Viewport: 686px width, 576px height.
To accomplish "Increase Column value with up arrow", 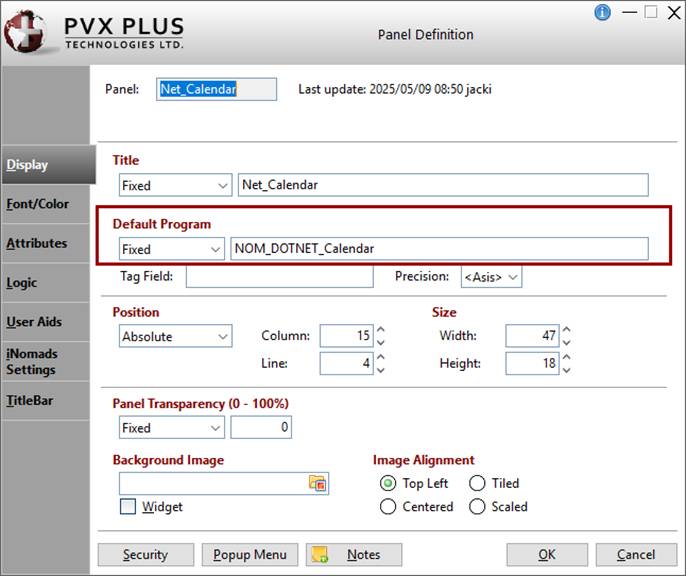I will point(380,331).
